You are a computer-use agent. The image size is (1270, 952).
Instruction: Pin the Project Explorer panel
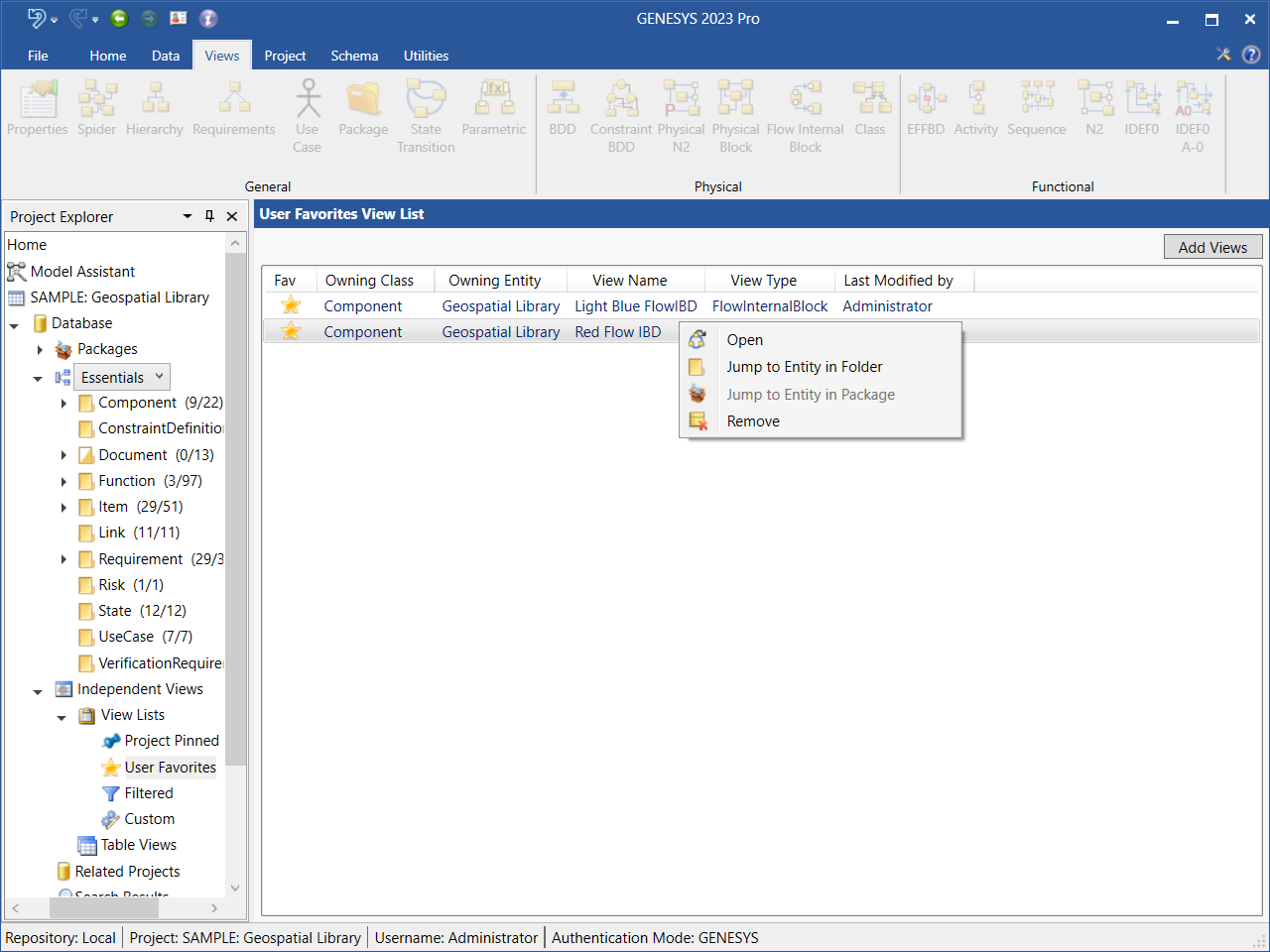point(209,216)
